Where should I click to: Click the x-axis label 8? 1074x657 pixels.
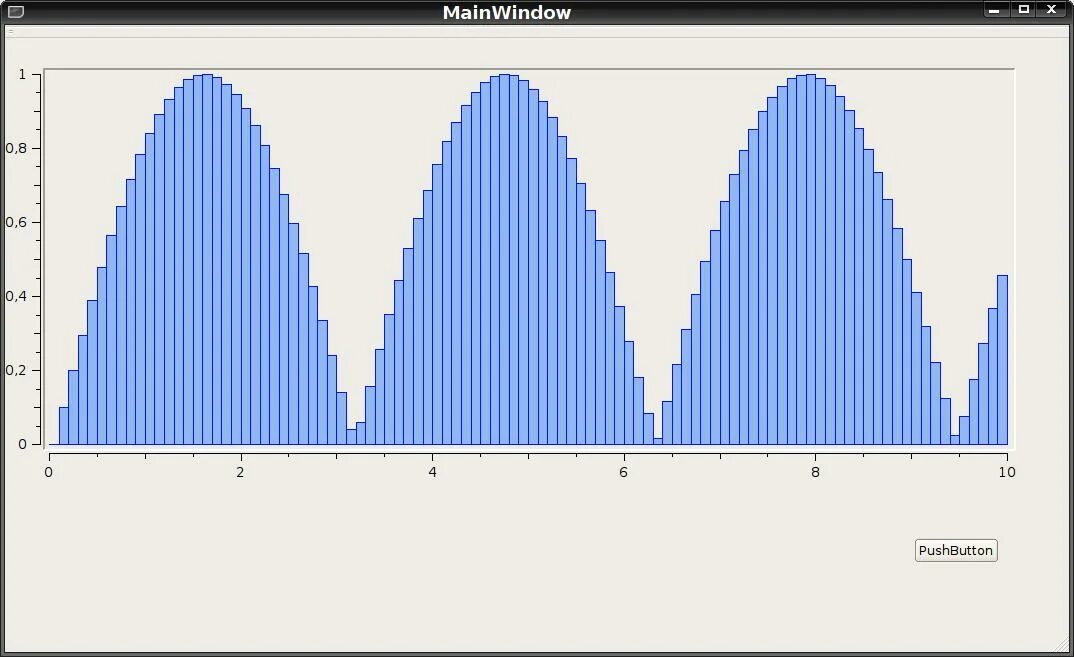[x=815, y=472]
